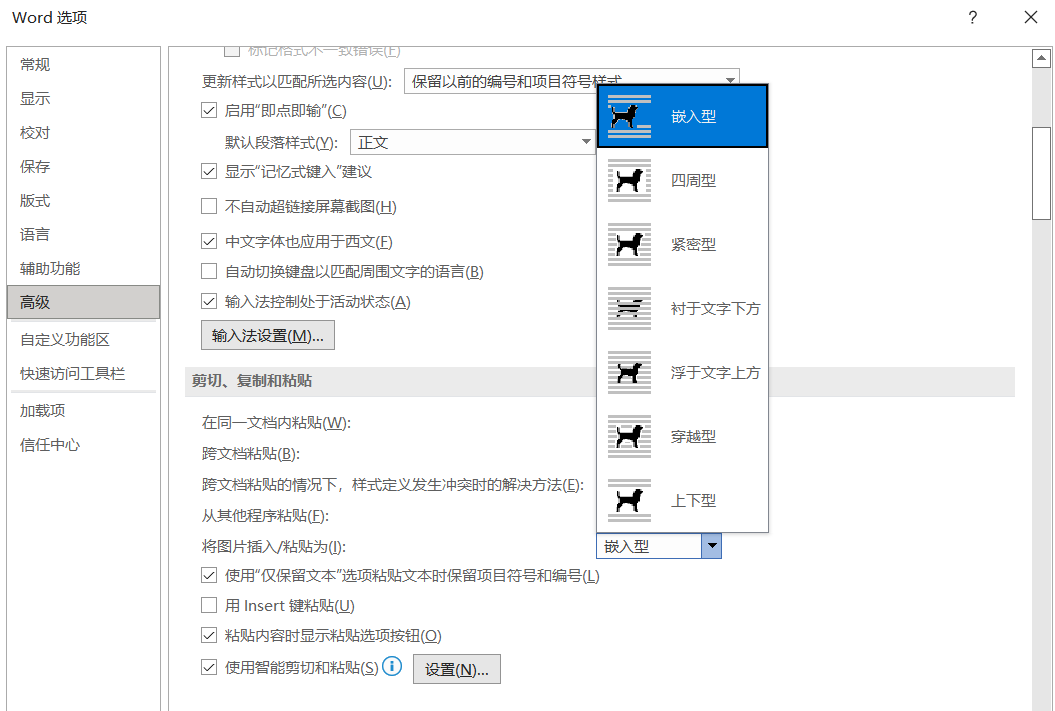
Task: Toggle 显示"记忆式键入"建议 checkbox
Action: [209, 172]
